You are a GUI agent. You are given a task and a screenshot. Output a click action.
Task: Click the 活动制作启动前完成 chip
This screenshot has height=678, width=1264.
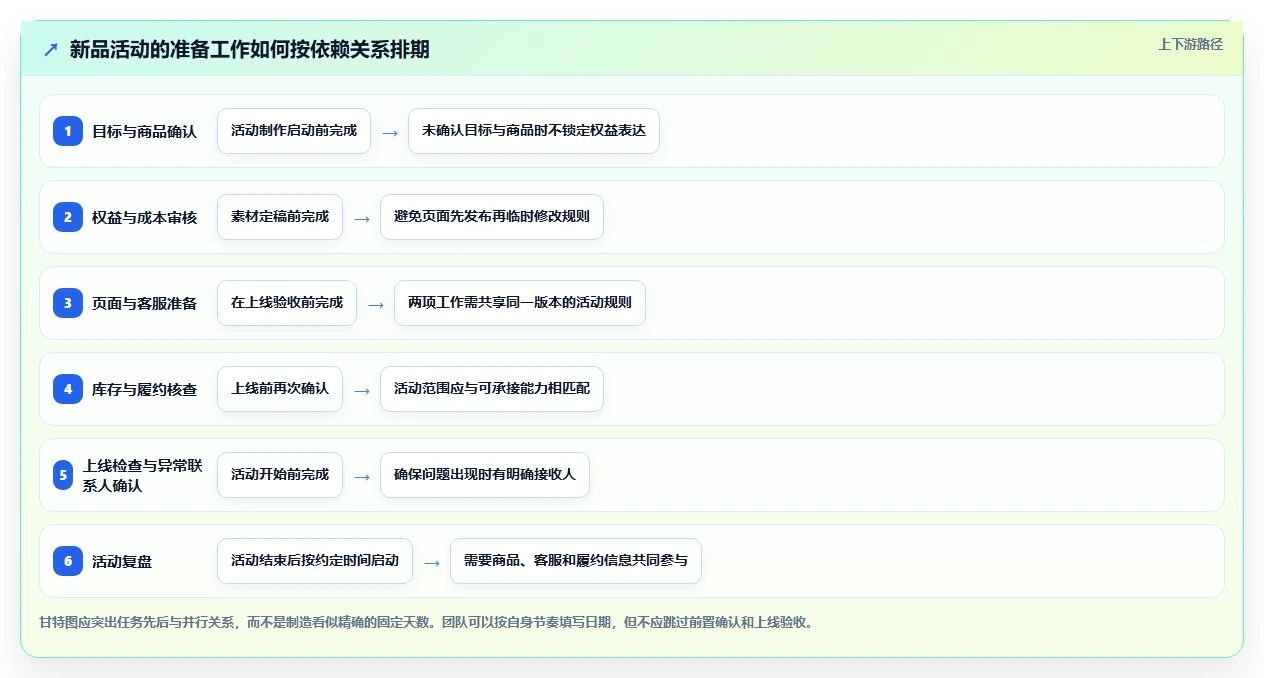(x=294, y=131)
